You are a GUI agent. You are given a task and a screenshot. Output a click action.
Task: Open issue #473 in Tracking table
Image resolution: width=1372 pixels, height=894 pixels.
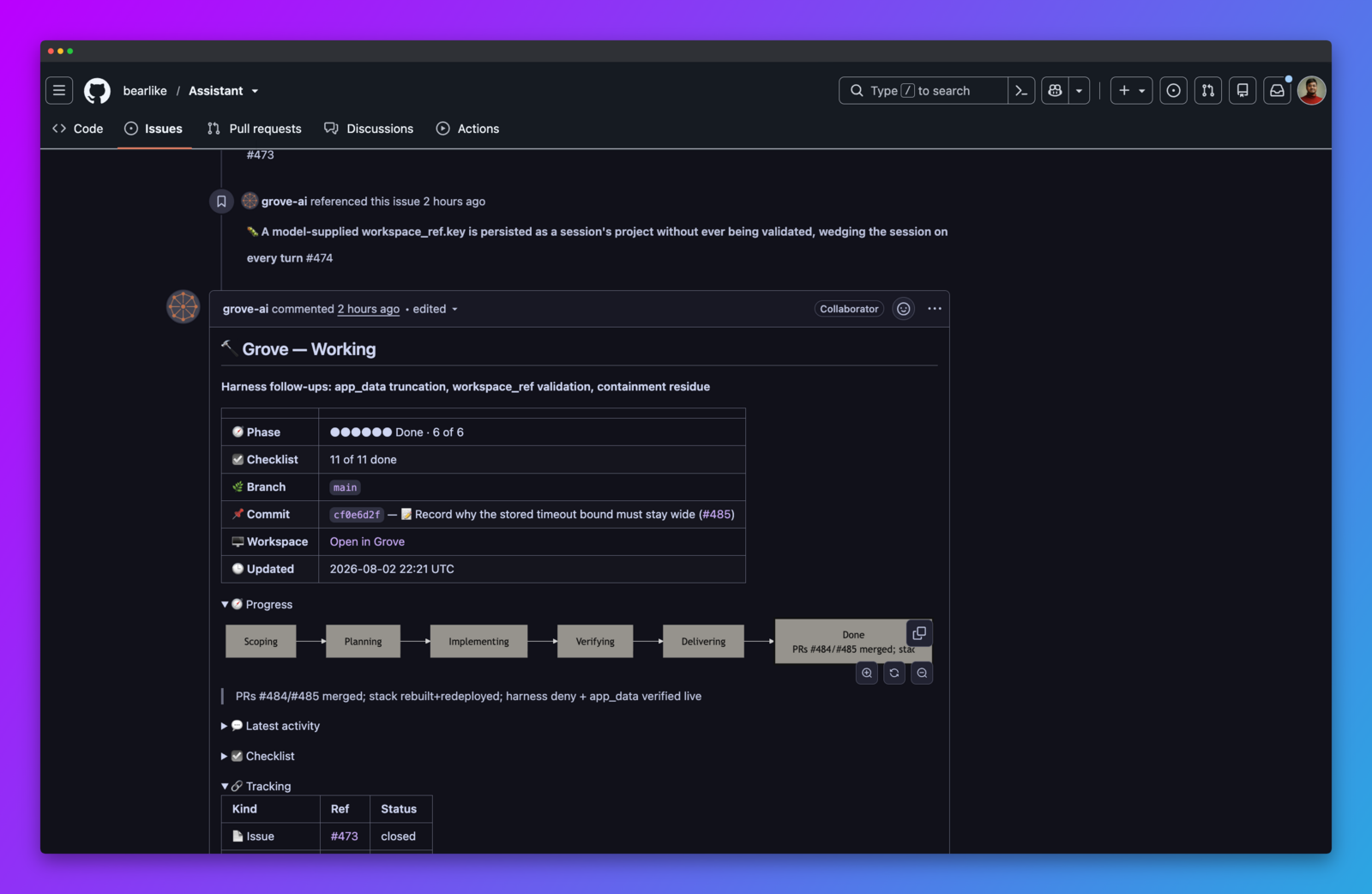click(345, 837)
